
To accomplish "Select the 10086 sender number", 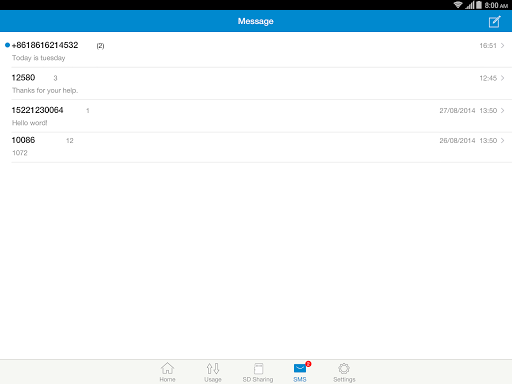I will pos(23,140).
